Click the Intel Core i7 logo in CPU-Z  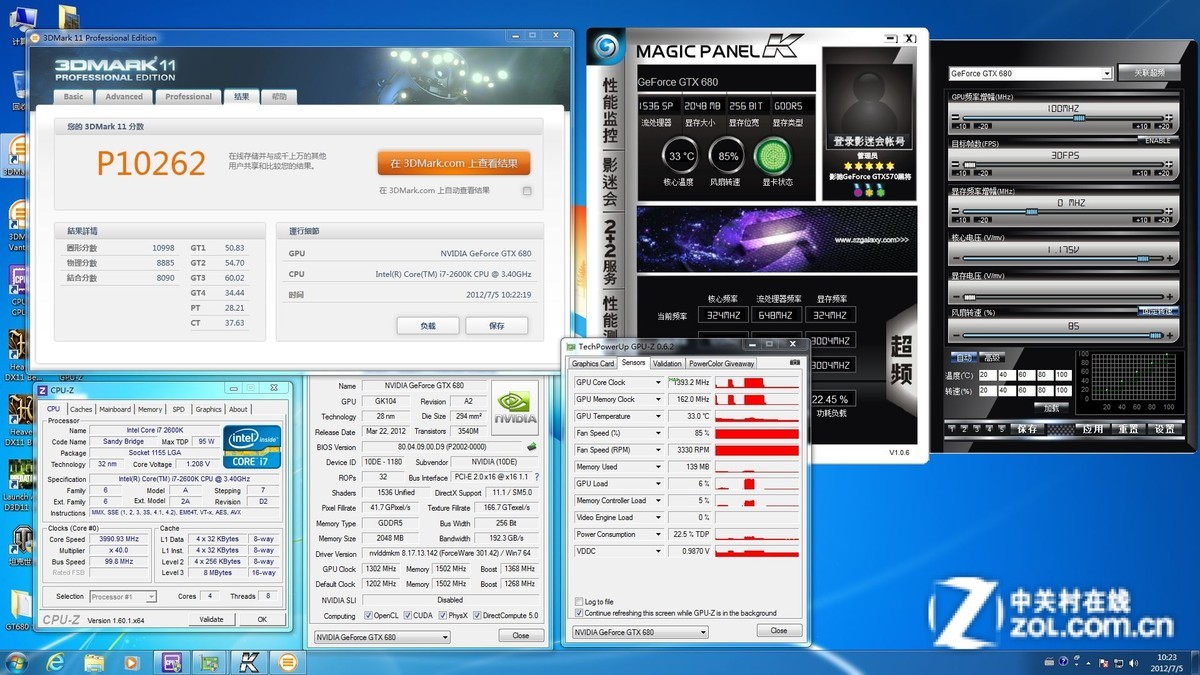tap(252, 446)
